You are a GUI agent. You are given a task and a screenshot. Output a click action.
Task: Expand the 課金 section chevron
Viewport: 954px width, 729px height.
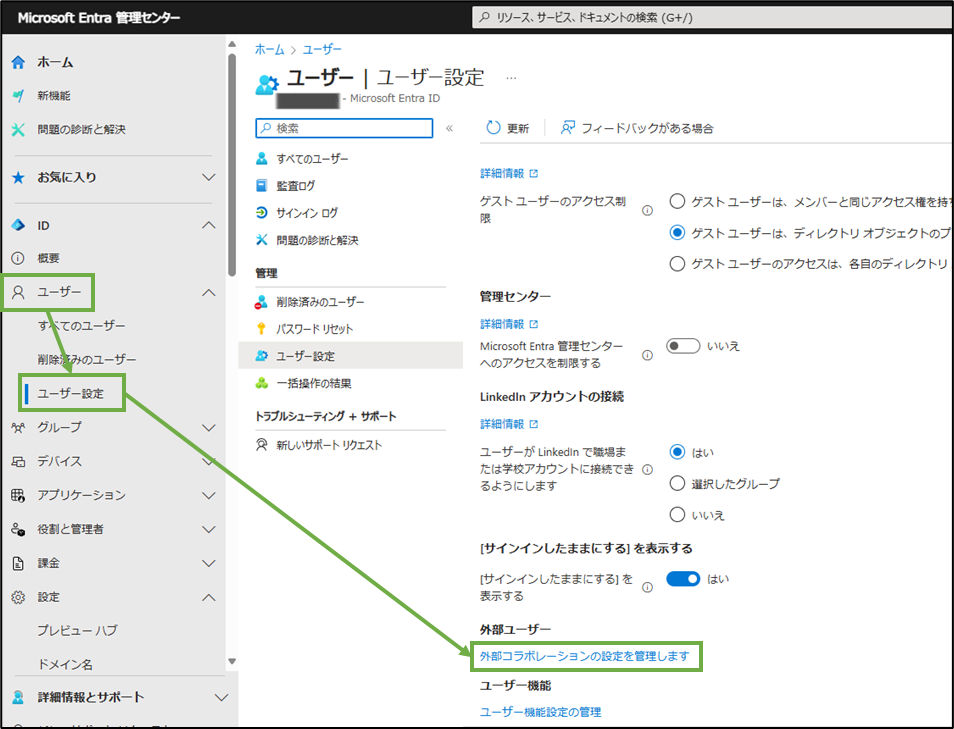click(x=209, y=563)
